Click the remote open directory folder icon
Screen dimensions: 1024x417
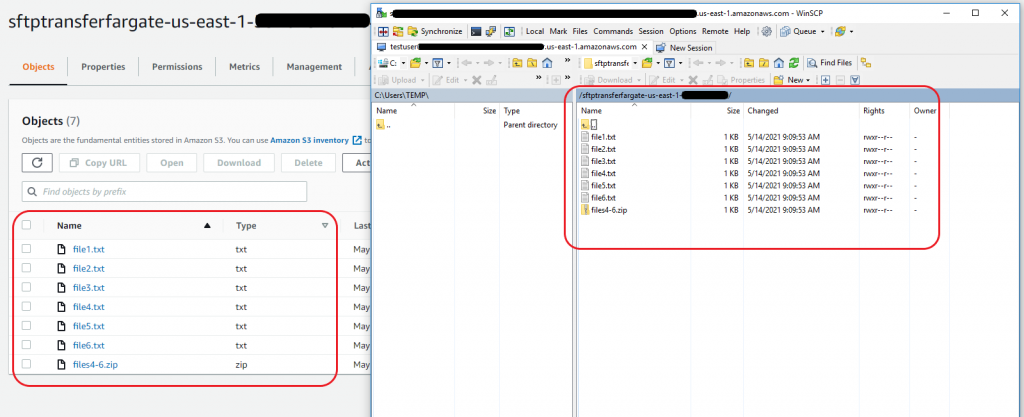click(x=647, y=63)
